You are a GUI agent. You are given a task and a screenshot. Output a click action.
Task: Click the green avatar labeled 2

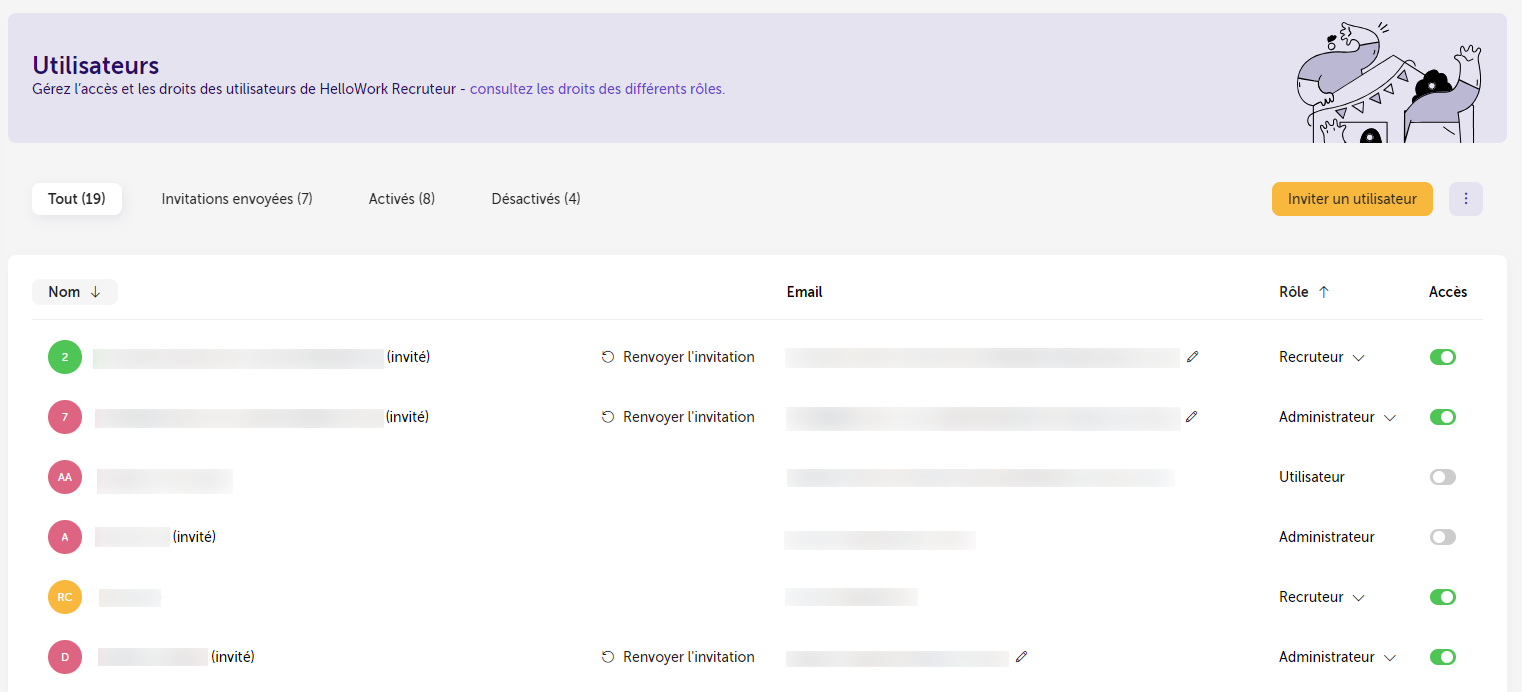[65, 357]
